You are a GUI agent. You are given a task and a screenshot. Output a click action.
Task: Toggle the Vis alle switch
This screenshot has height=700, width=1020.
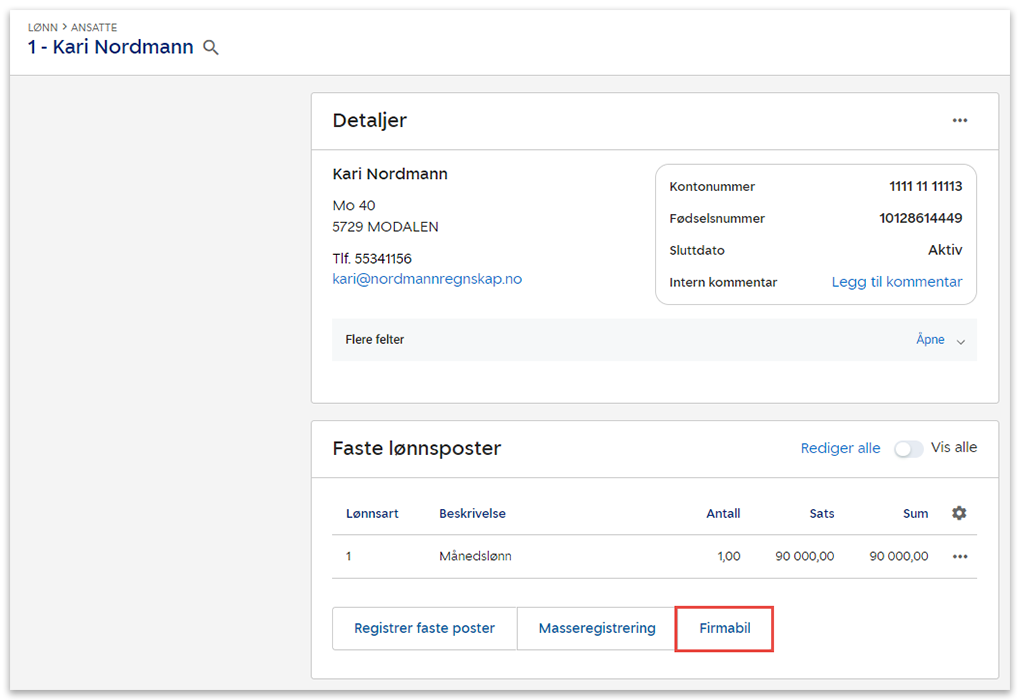tap(908, 449)
